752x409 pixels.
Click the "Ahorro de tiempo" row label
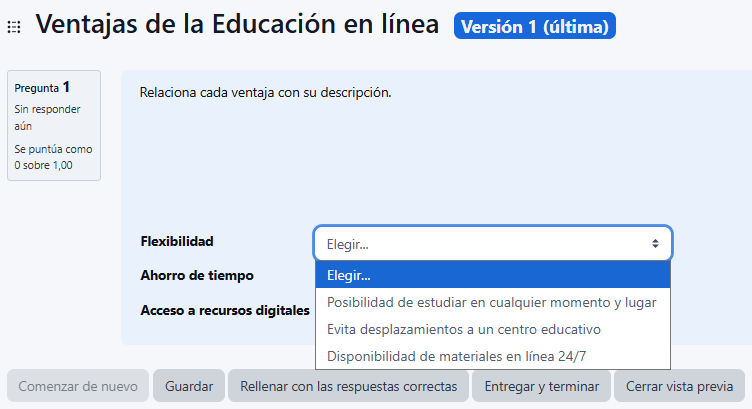(x=197, y=275)
